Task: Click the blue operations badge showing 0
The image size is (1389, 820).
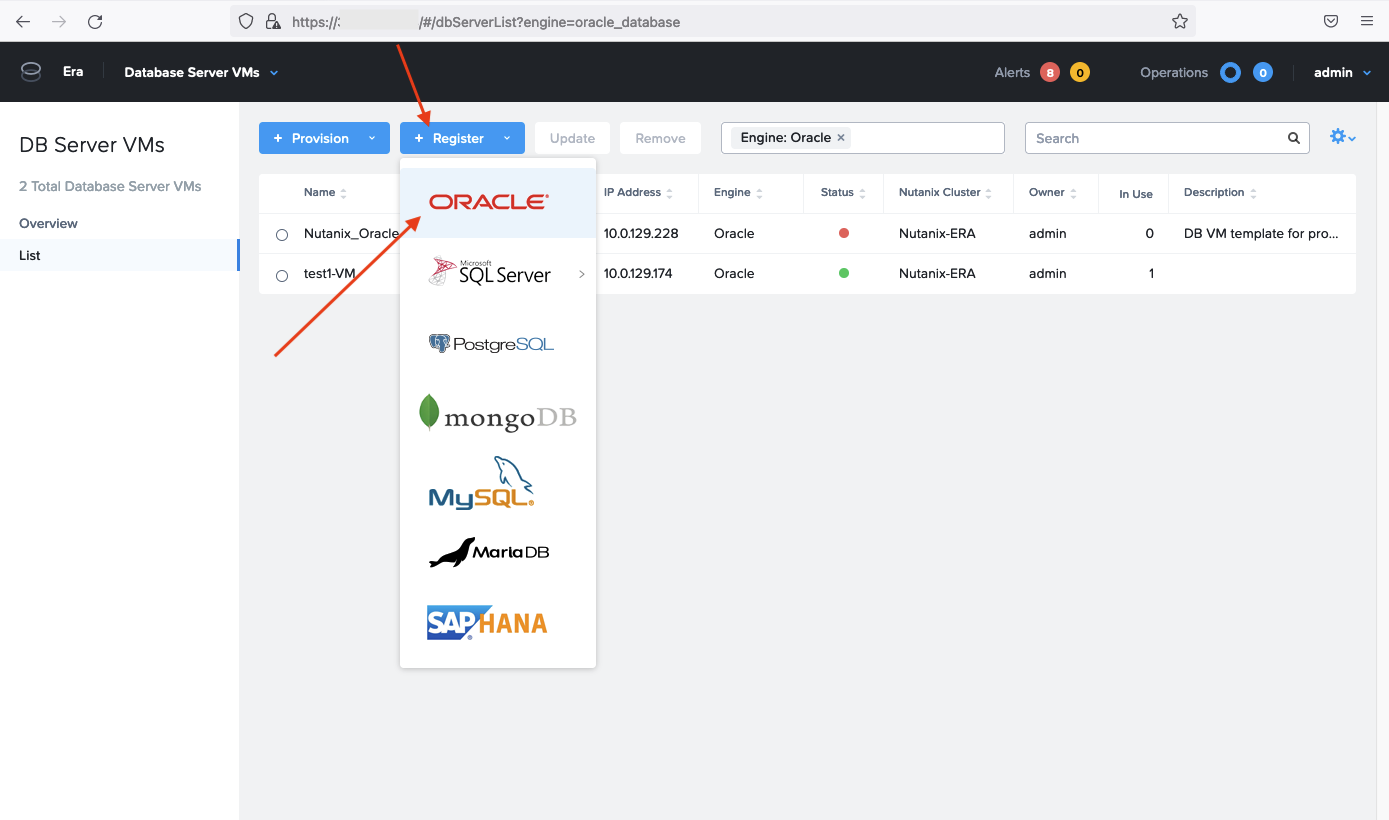Action: click(x=1263, y=72)
